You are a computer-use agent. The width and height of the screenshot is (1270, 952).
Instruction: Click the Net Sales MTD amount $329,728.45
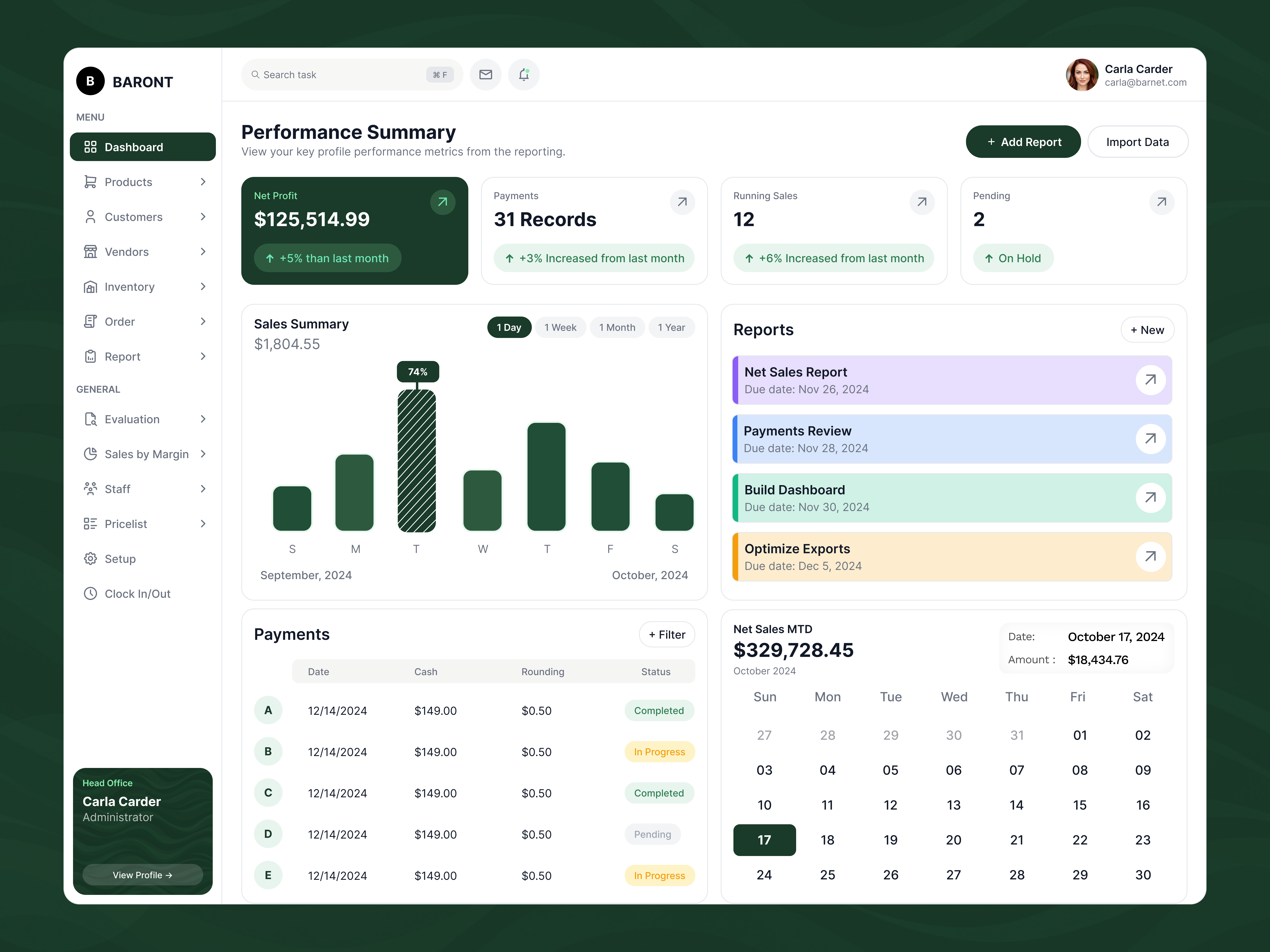click(x=794, y=650)
